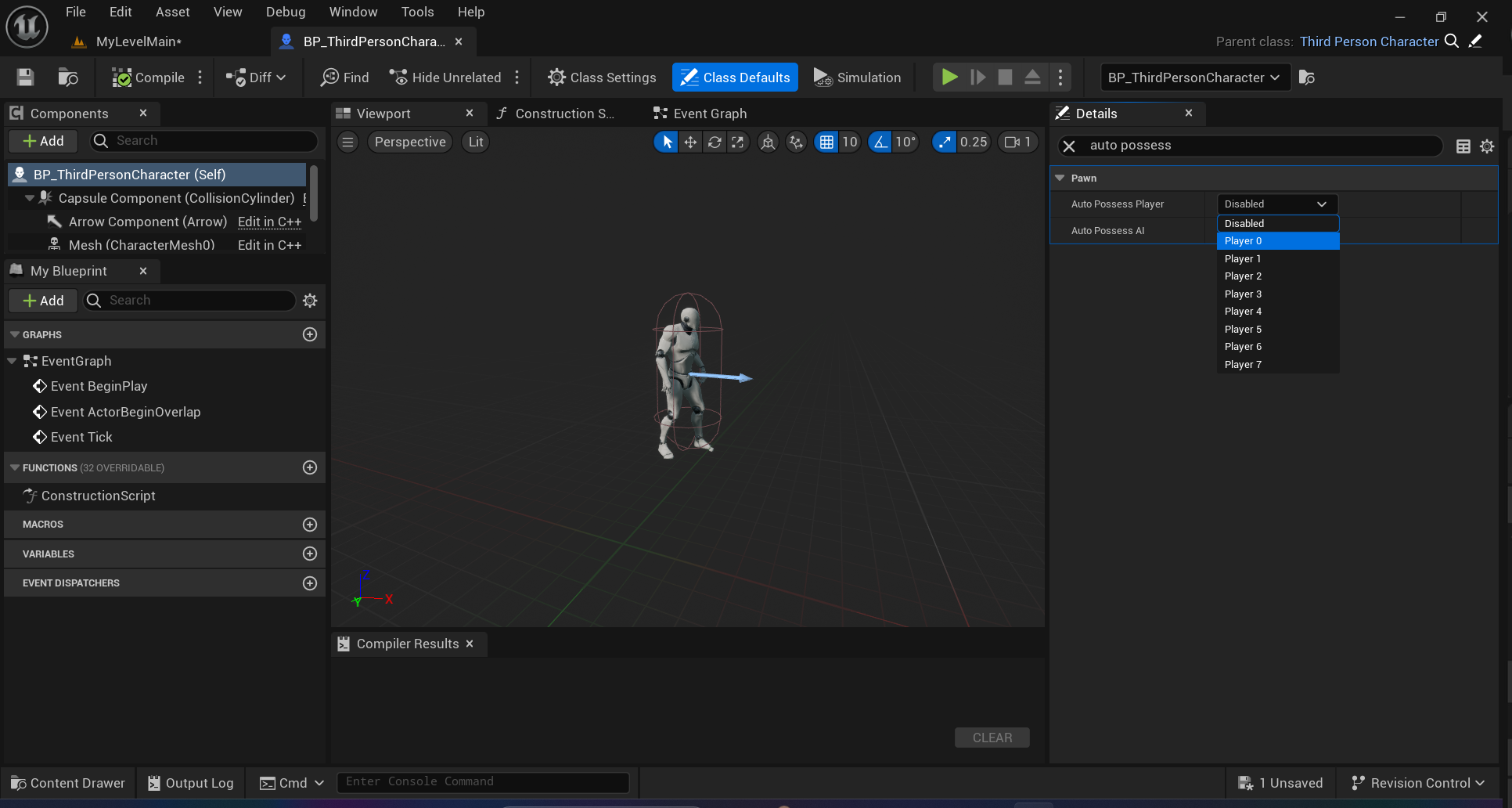
Task: Collapse the FUNCTIONS section
Action: 14,467
